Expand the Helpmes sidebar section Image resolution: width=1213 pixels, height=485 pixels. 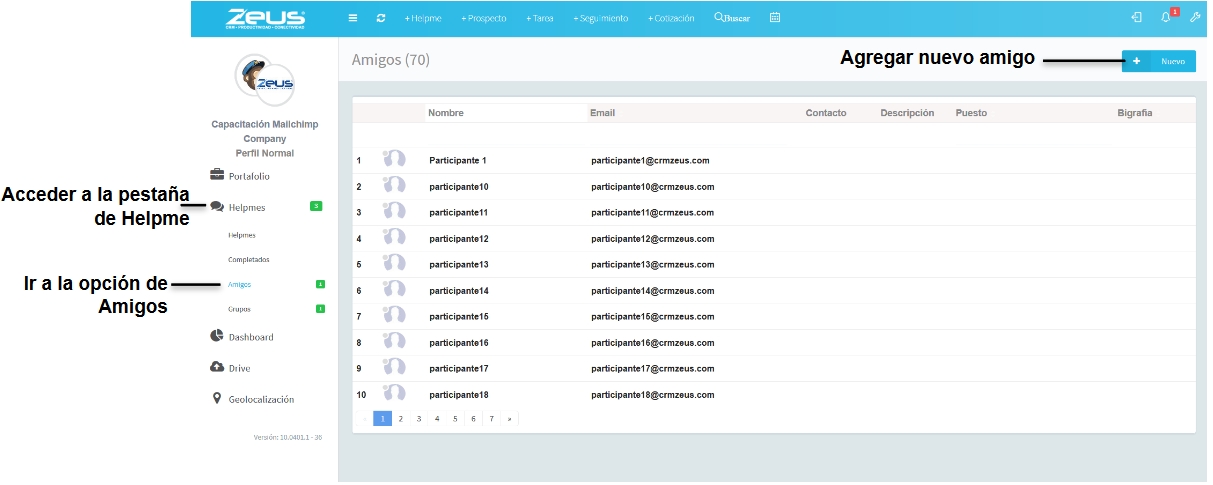point(246,207)
